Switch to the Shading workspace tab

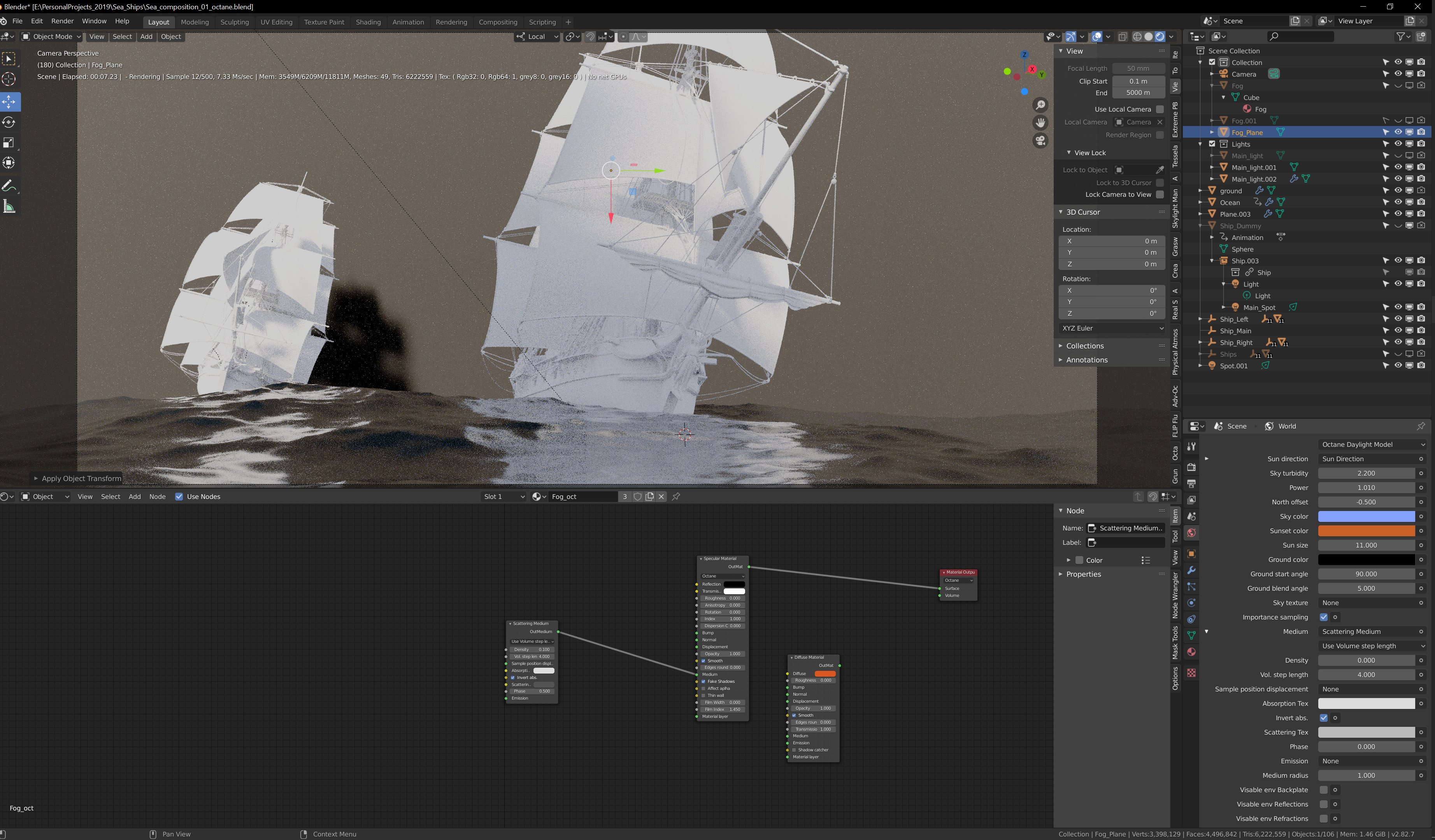point(368,22)
